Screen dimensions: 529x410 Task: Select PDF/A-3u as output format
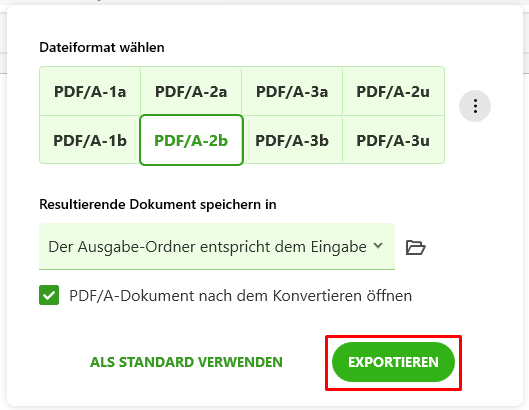point(393,140)
